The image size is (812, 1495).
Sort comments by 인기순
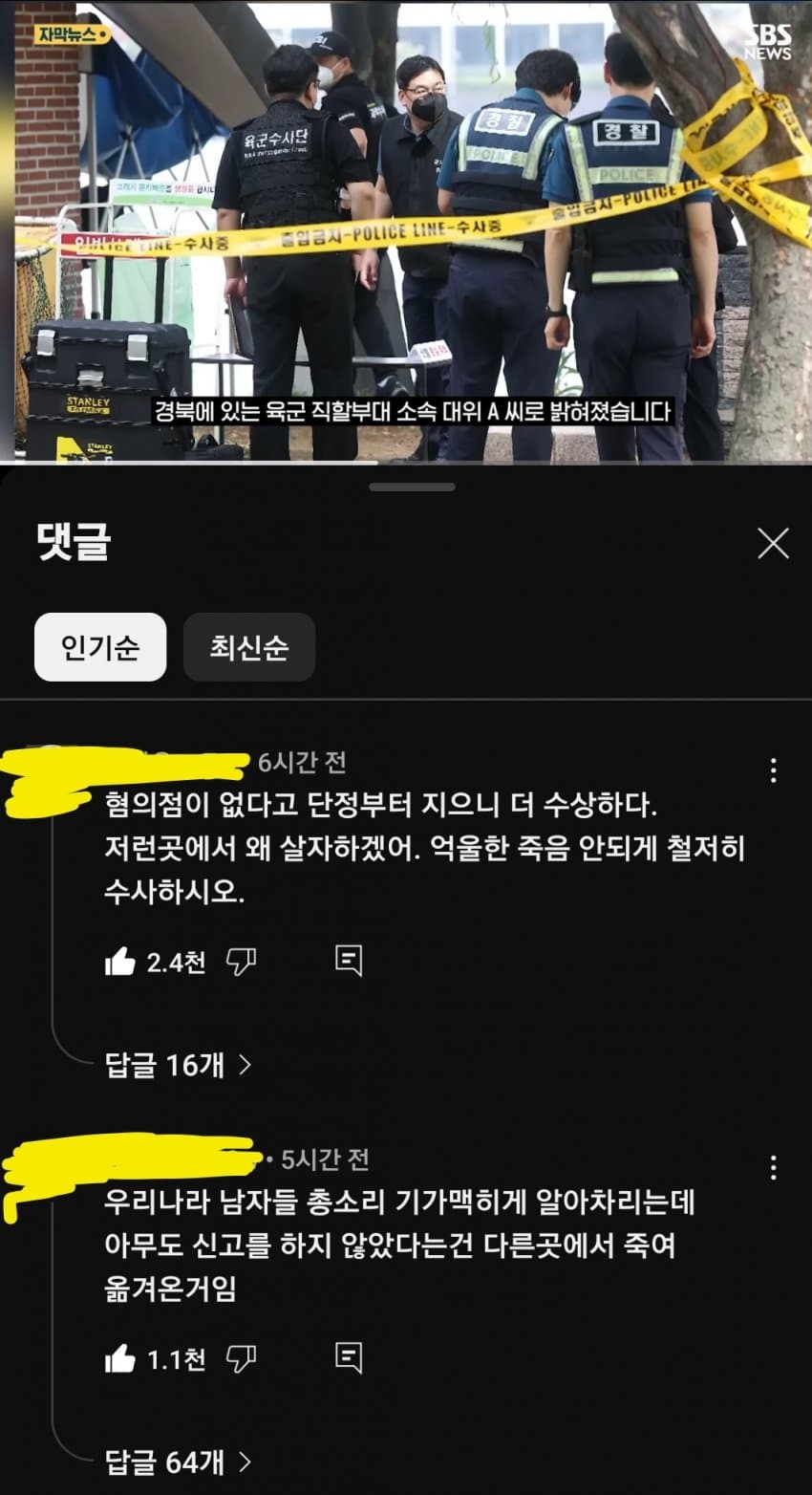point(100,647)
